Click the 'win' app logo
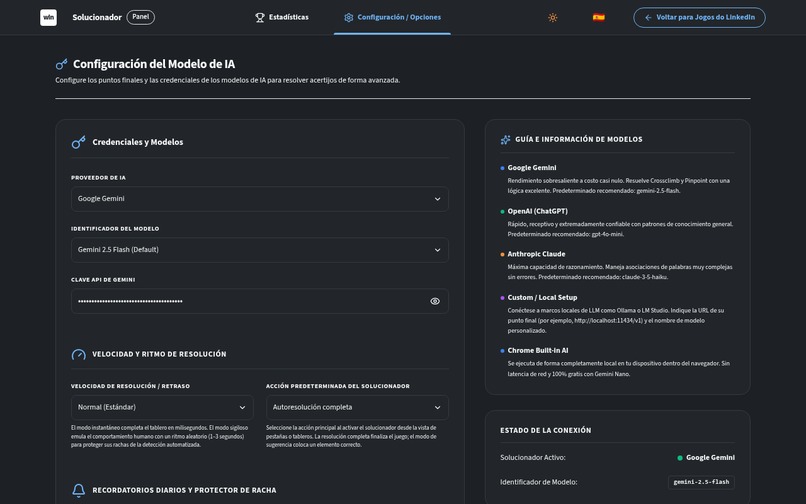Screen dimensions: 806x504 tap(48, 17)
